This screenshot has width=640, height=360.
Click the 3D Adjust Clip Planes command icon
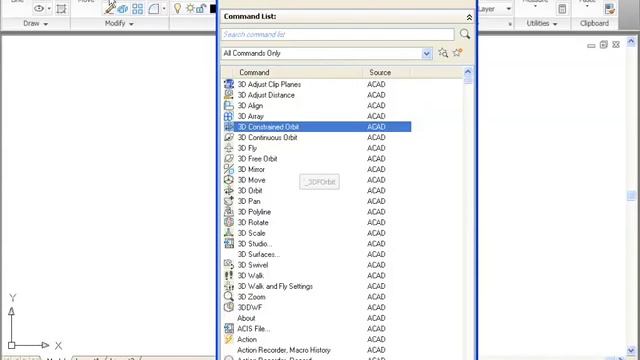point(229,84)
